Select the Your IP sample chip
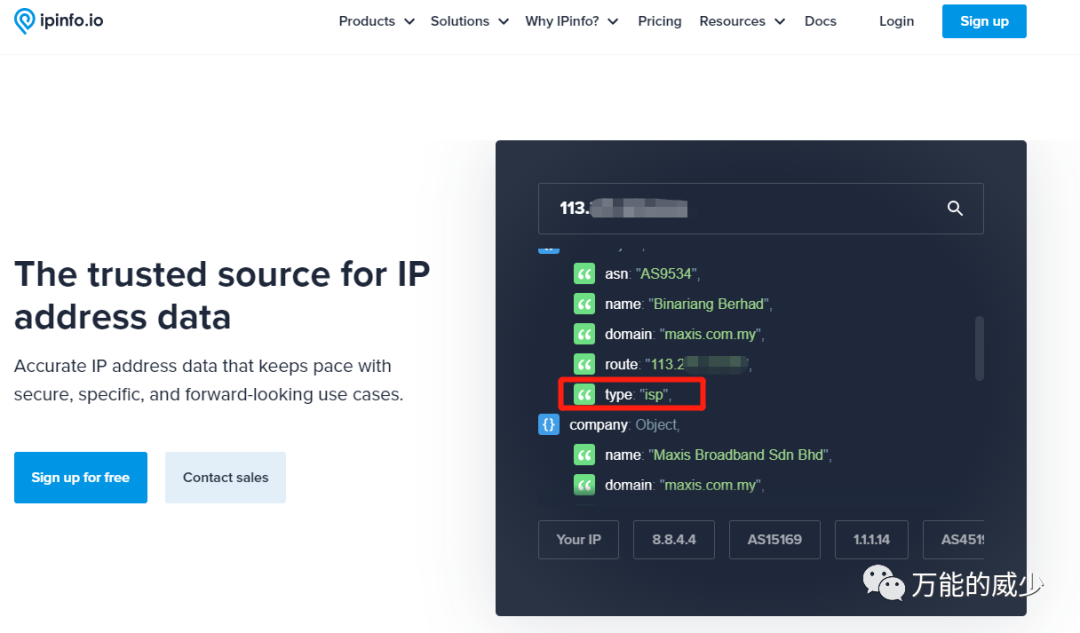The image size is (1080, 633). (579, 539)
